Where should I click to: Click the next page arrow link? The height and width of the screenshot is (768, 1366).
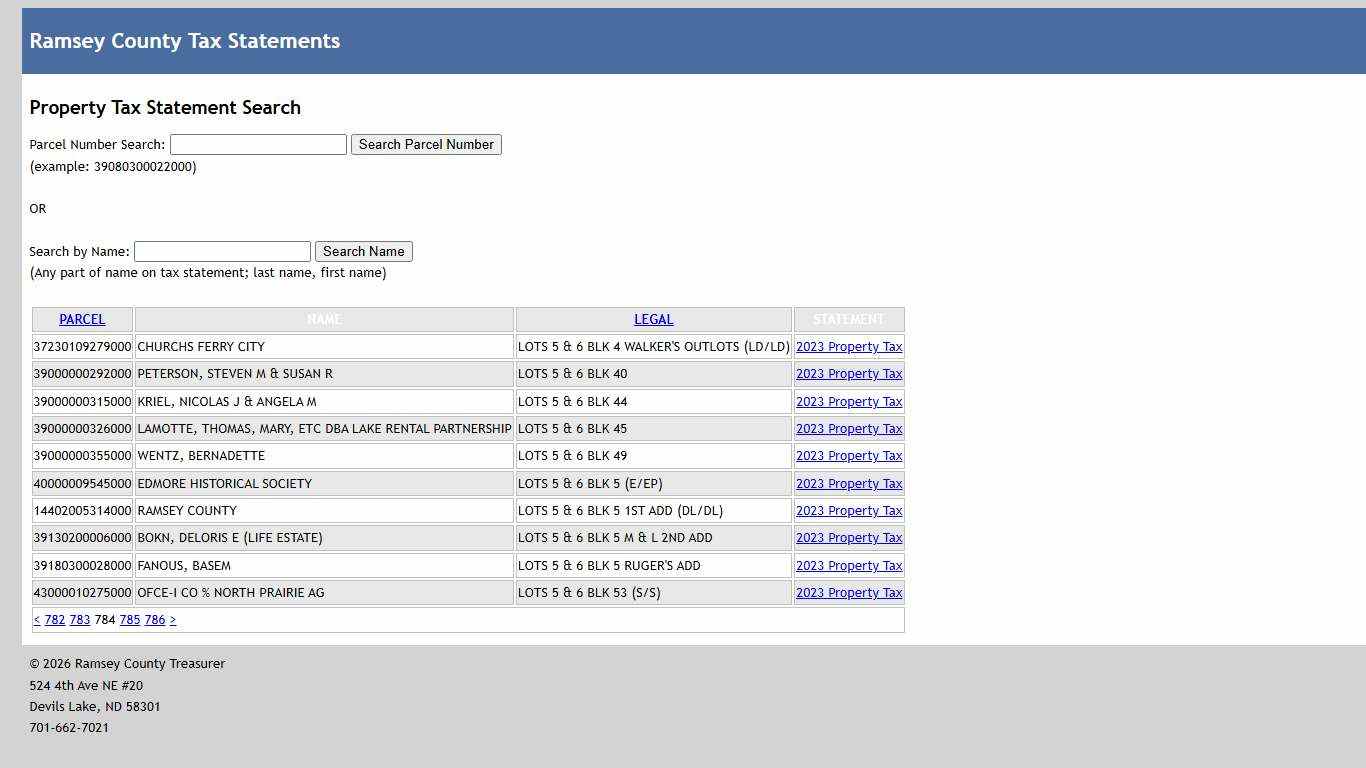click(172, 619)
